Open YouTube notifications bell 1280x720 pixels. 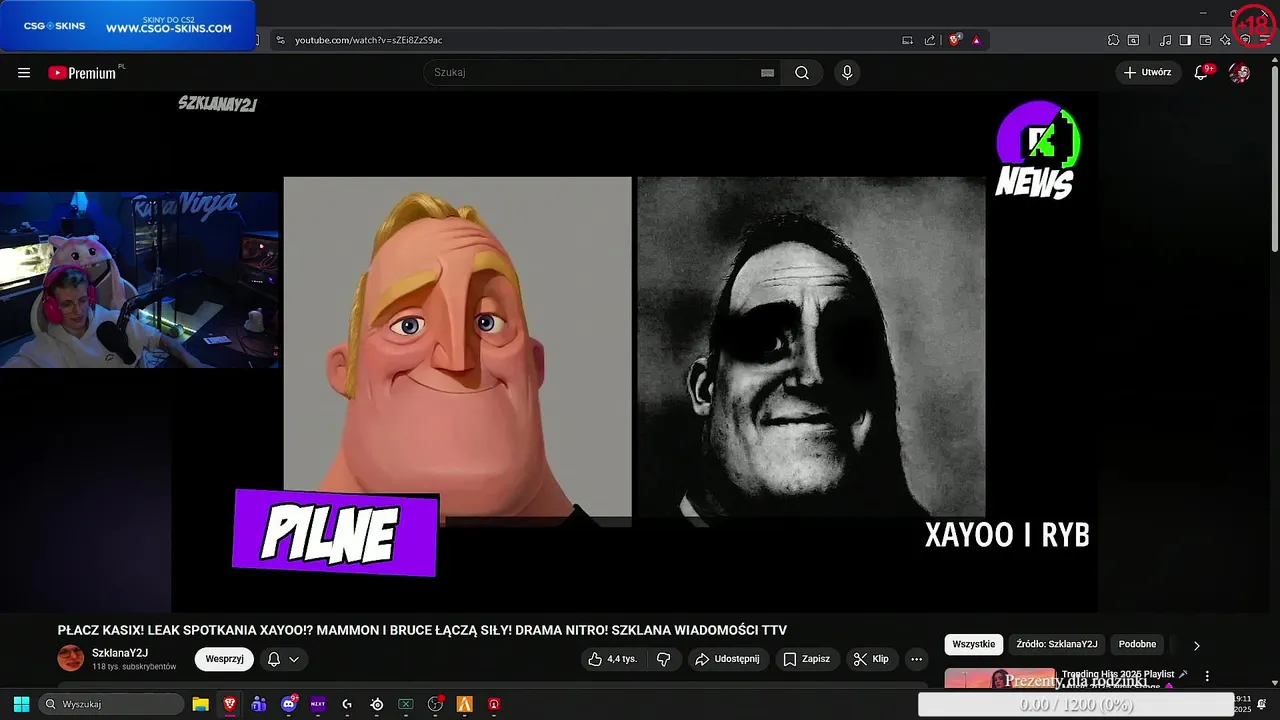[1201, 73]
